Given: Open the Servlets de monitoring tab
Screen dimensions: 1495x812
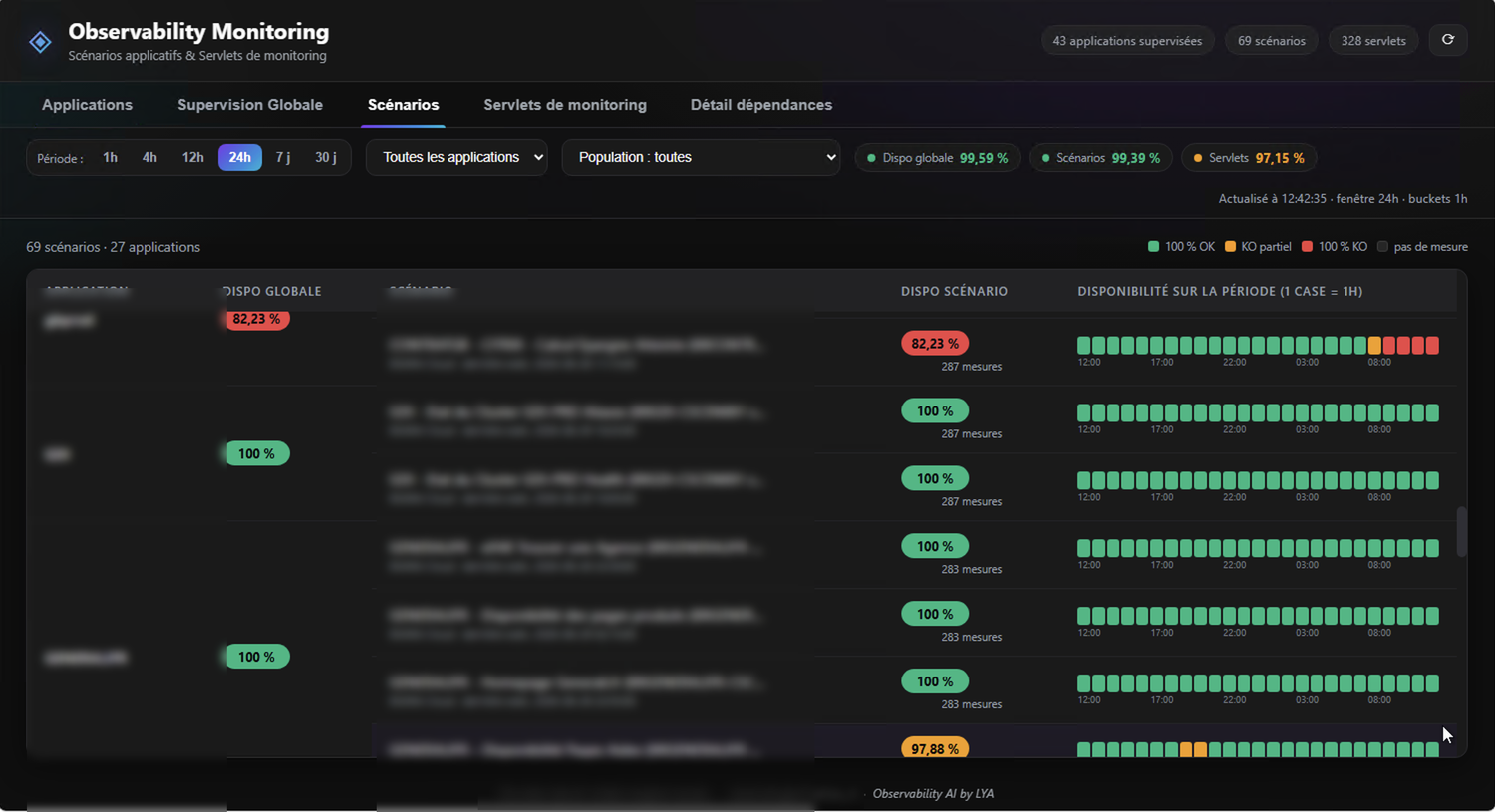Looking at the screenshot, I should [x=565, y=105].
